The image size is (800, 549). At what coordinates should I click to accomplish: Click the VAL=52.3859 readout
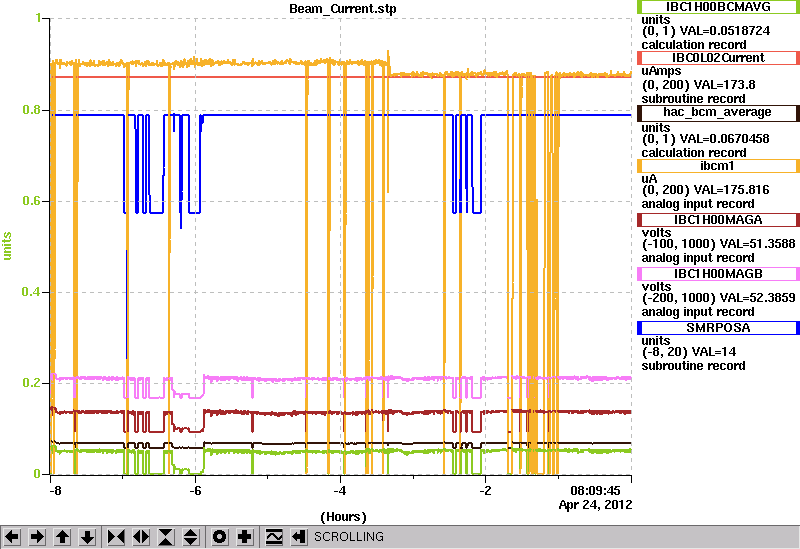[x=756, y=298]
